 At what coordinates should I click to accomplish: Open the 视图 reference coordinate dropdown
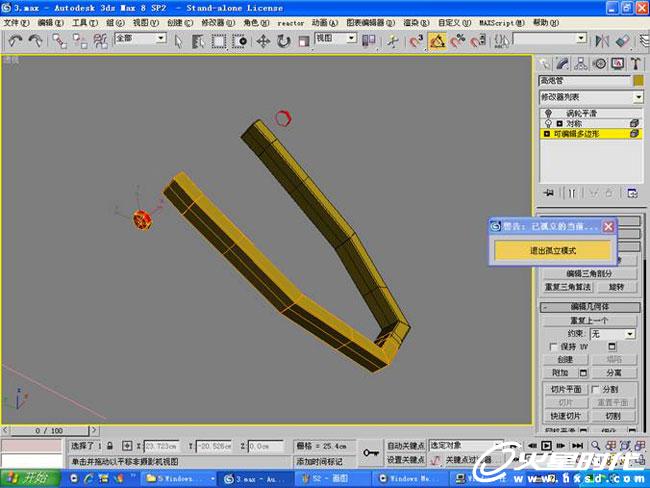click(x=352, y=38)
